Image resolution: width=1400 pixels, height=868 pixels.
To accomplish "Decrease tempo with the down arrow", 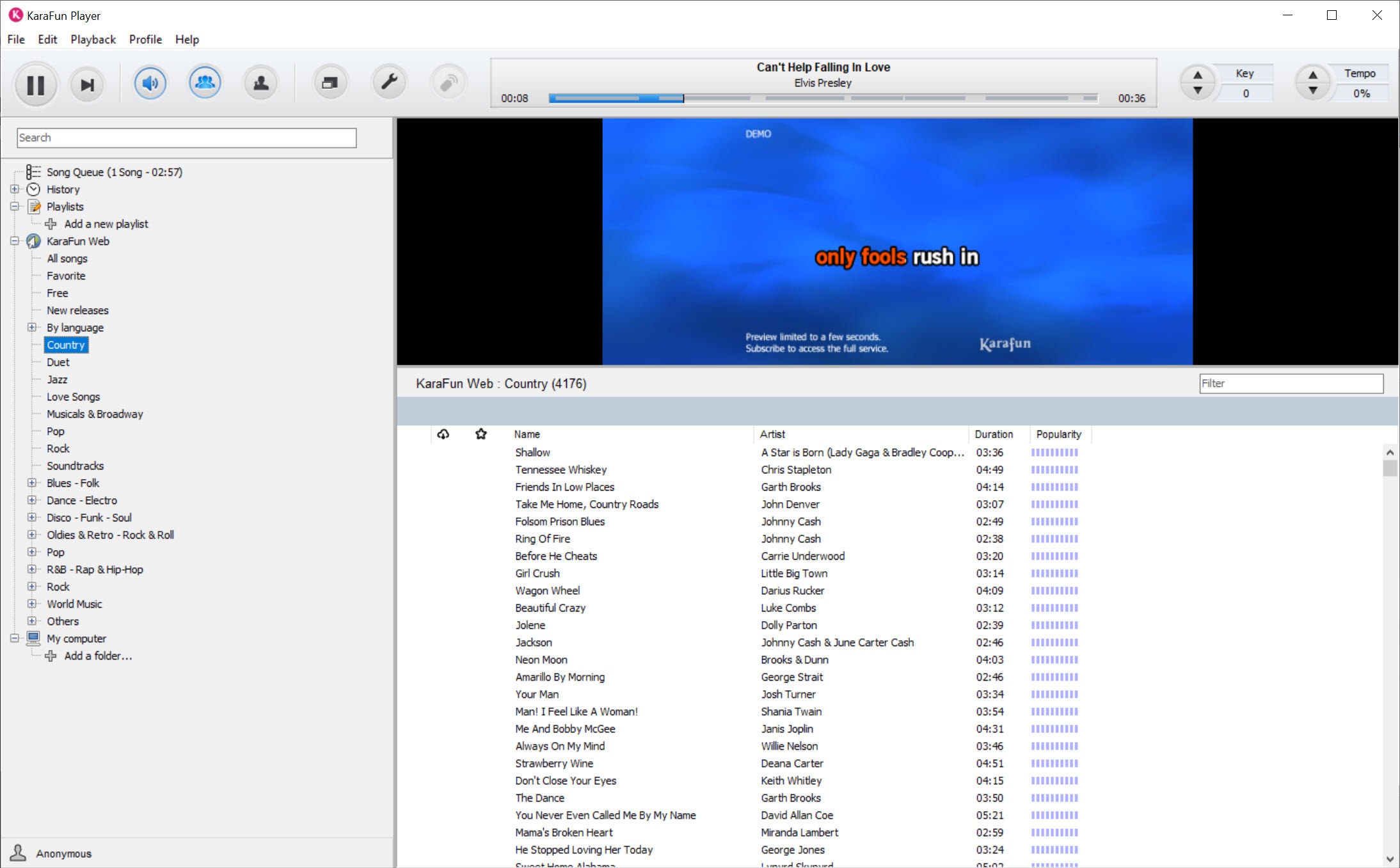I will pos(1312,91).
